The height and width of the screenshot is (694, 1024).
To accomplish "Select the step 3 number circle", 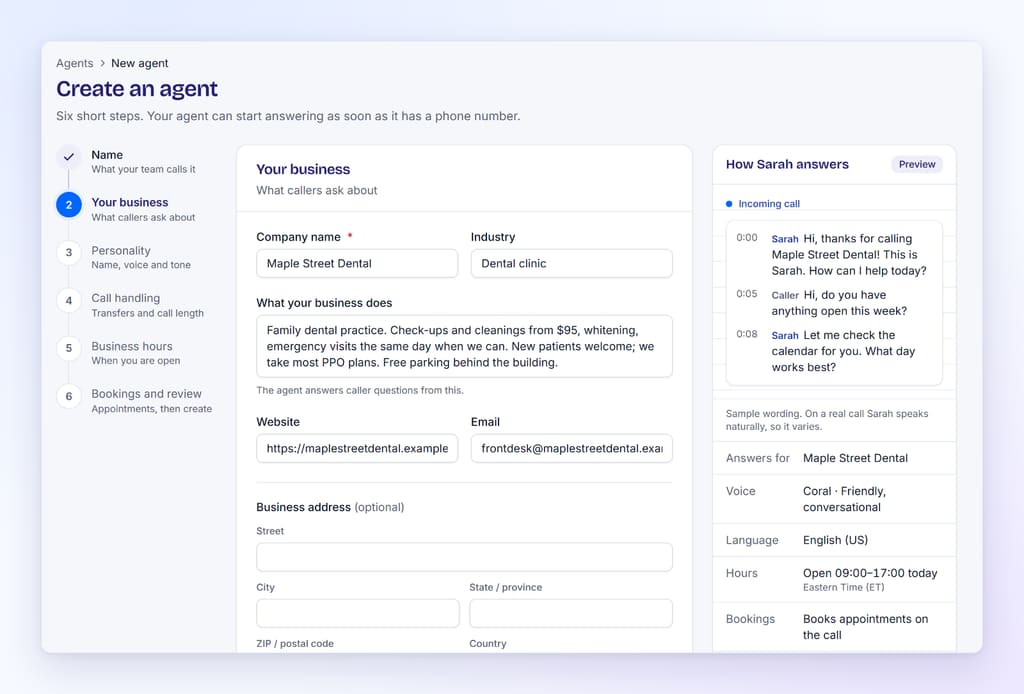I will tap(69, 253).
